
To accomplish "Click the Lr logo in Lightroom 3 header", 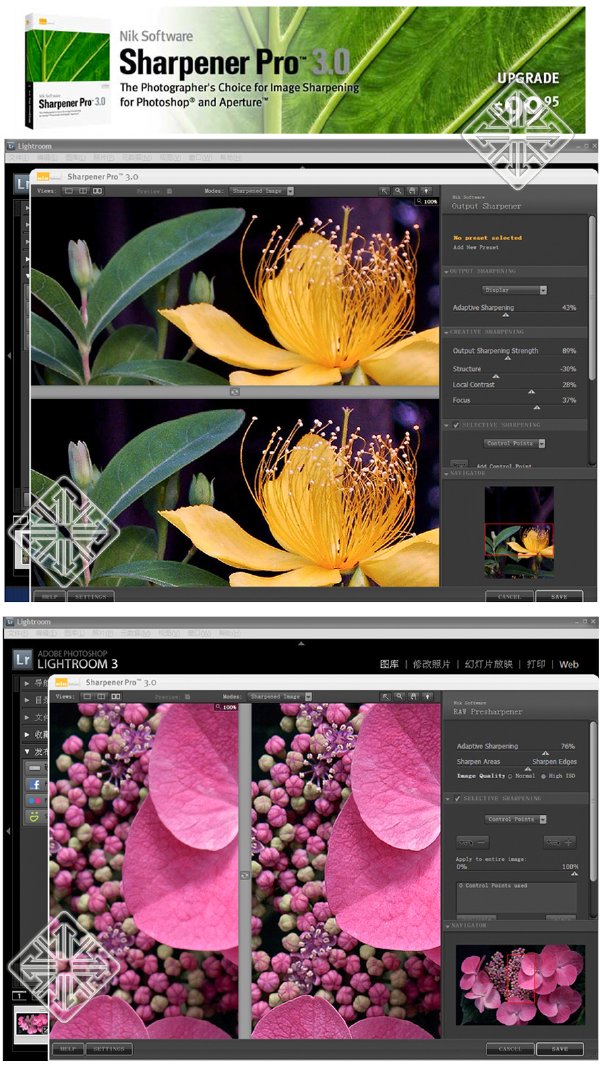I will [x=23, y=660].
